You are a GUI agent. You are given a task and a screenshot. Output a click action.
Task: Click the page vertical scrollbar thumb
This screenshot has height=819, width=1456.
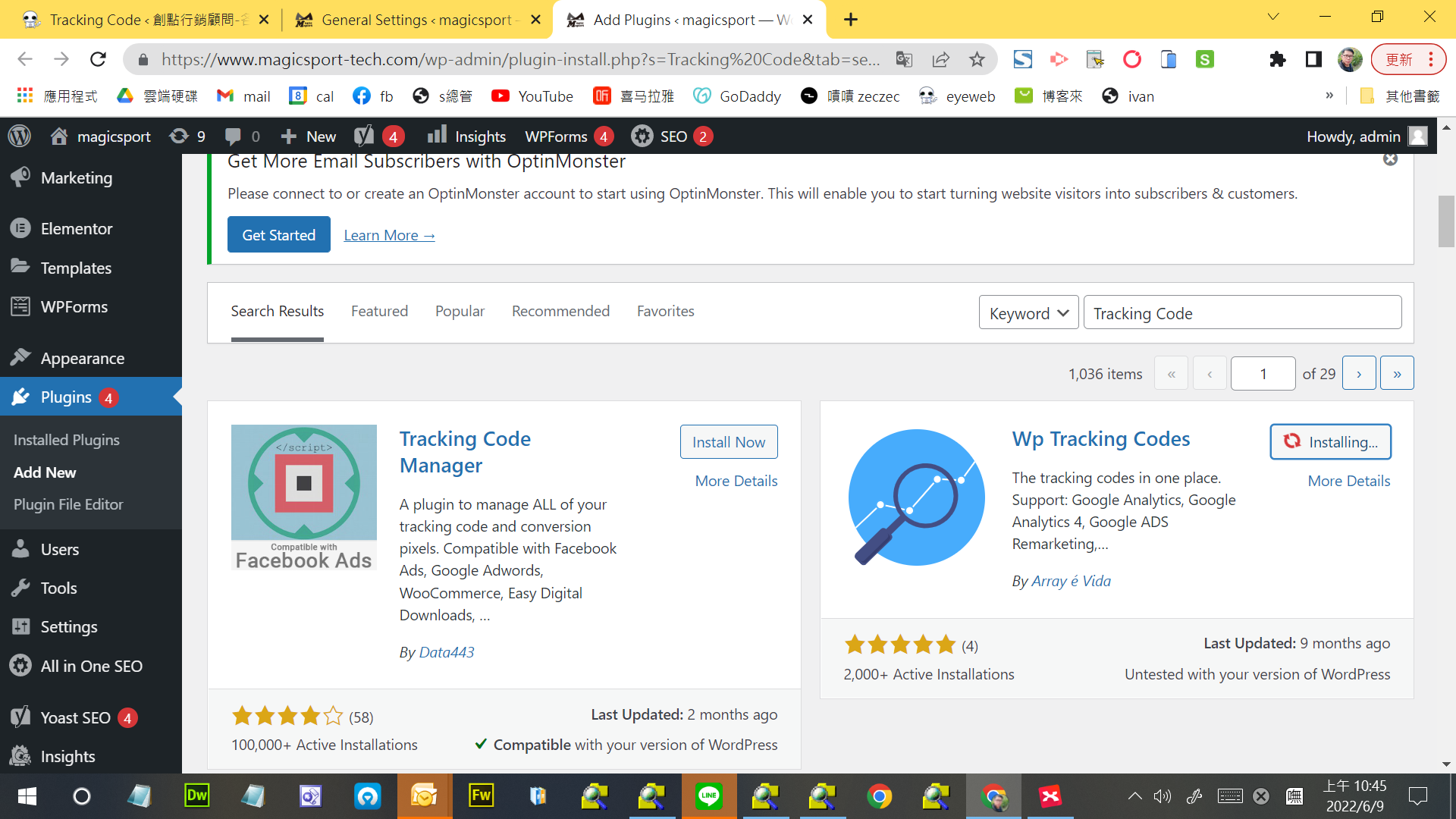pyautogui.click(x=1446, y=221)
